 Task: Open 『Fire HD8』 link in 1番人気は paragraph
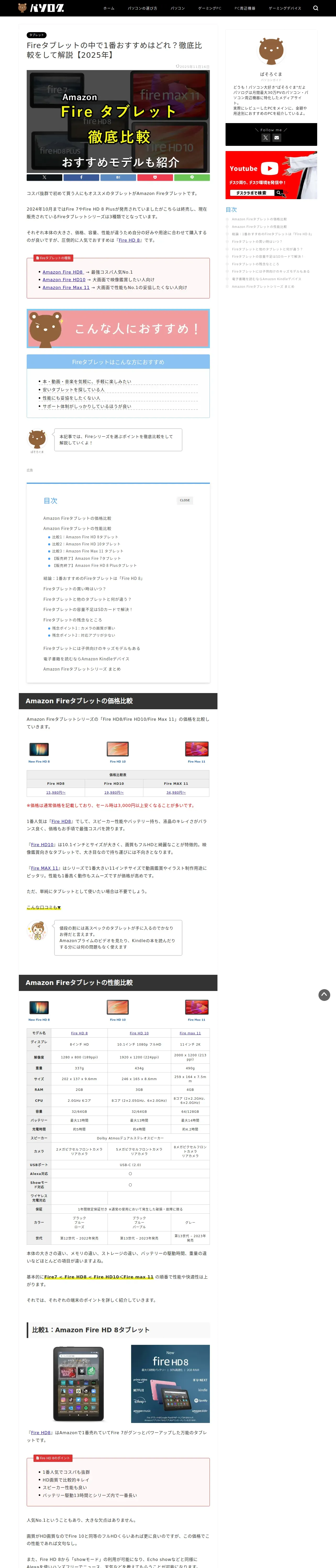pyautogui.click(x=61, y=821)
